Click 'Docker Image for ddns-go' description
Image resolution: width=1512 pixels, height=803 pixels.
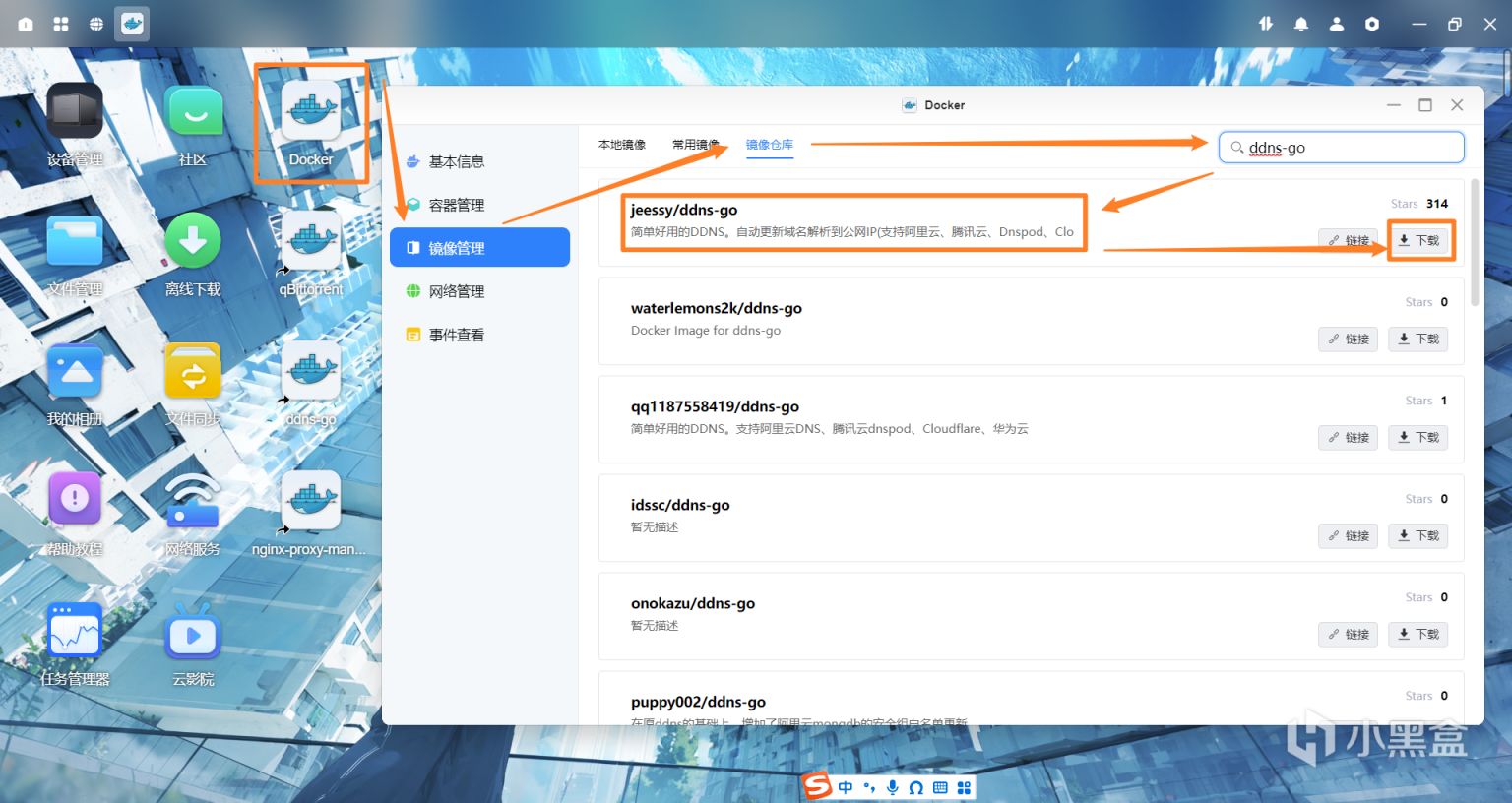[706, 331]
